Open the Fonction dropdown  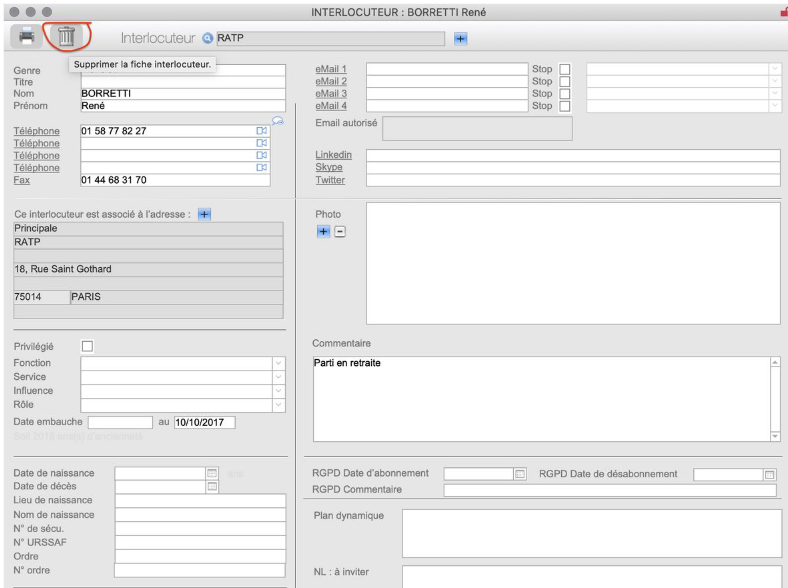coord(279,363)
